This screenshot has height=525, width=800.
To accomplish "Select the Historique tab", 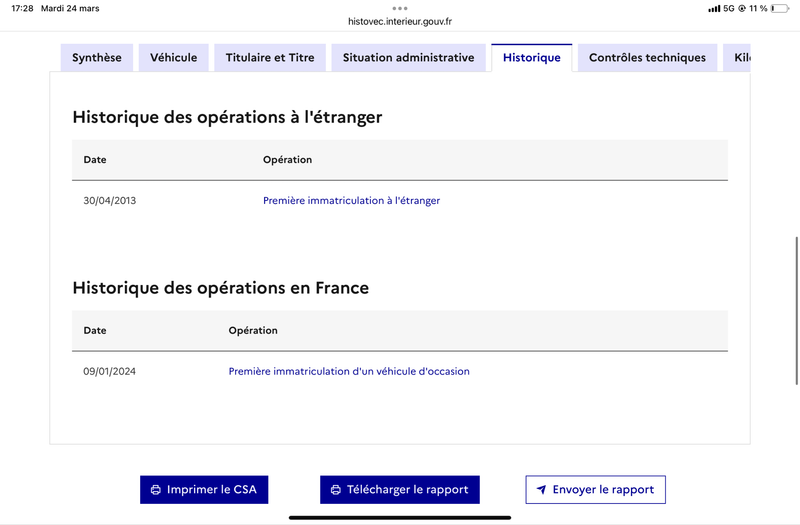I will 532,58.
